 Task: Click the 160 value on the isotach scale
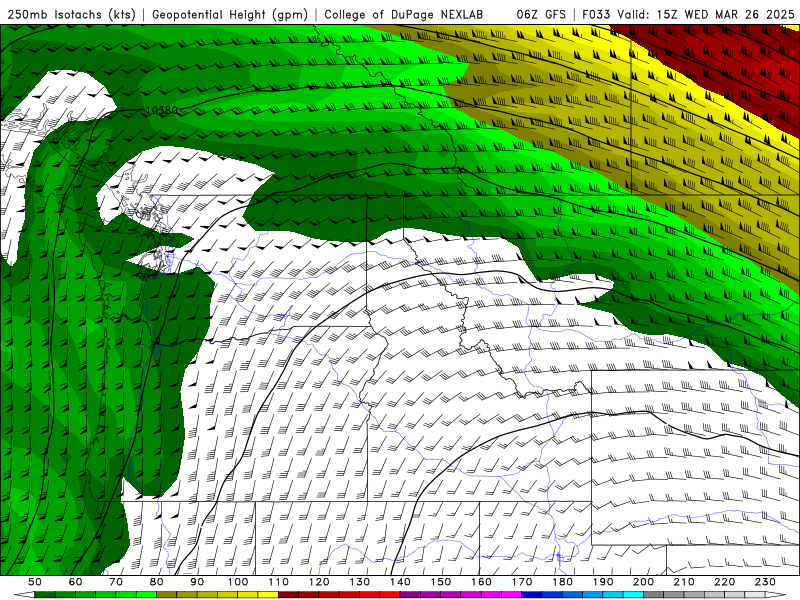[x=481, y=582]
